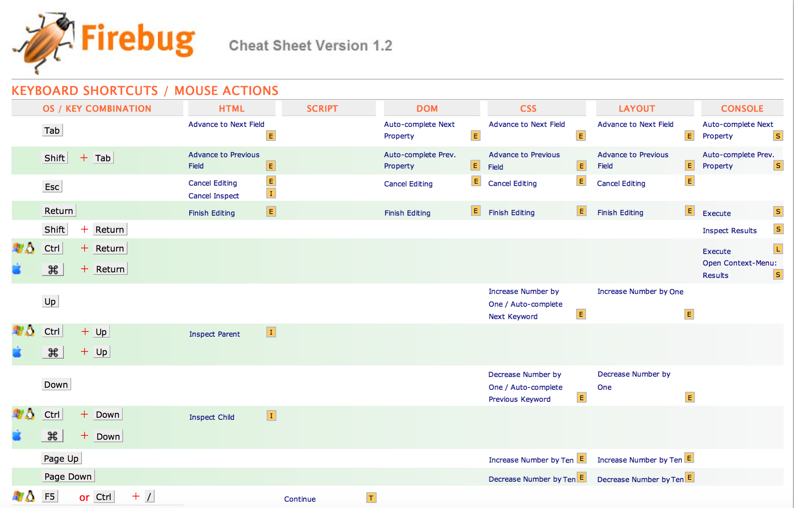
Task: Select the HTML column header
Action: 231,108
